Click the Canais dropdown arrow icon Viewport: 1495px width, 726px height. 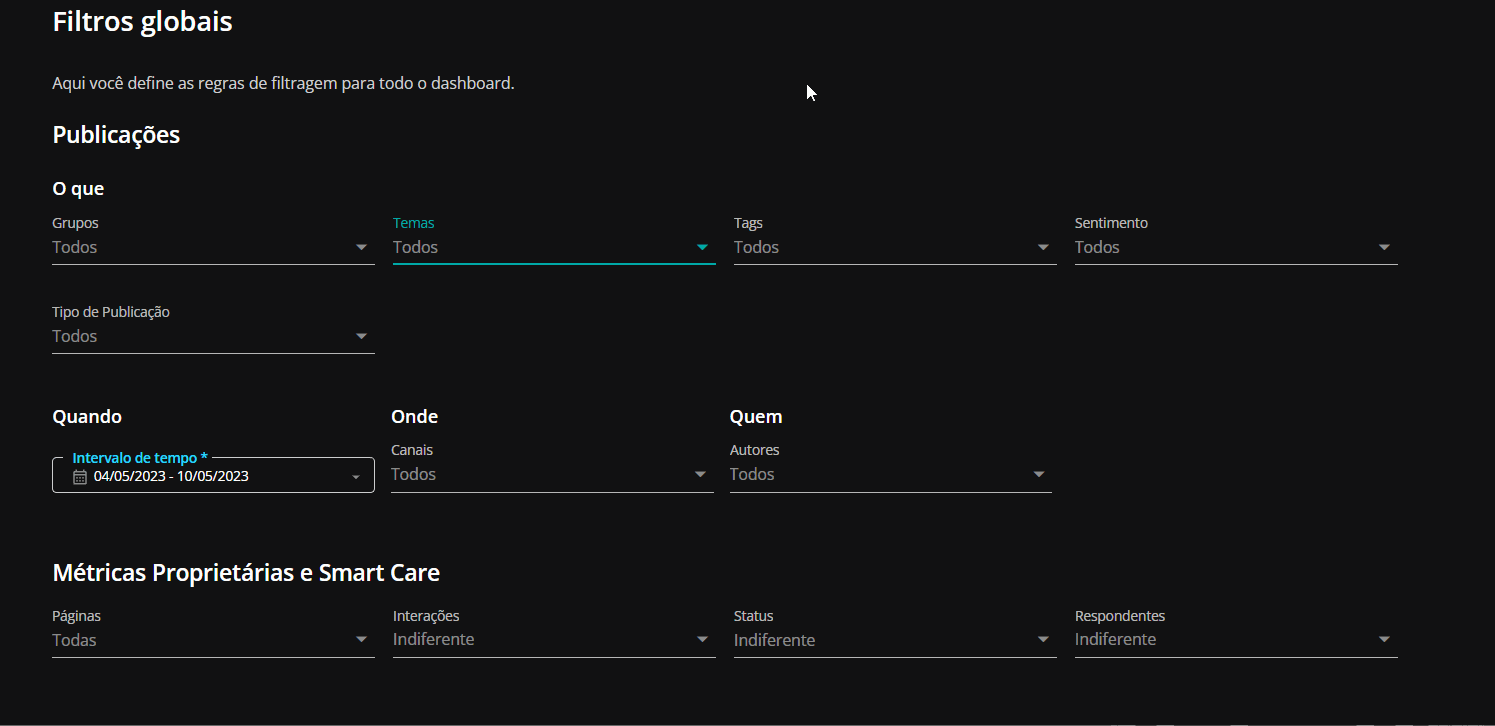click(700, 474)
